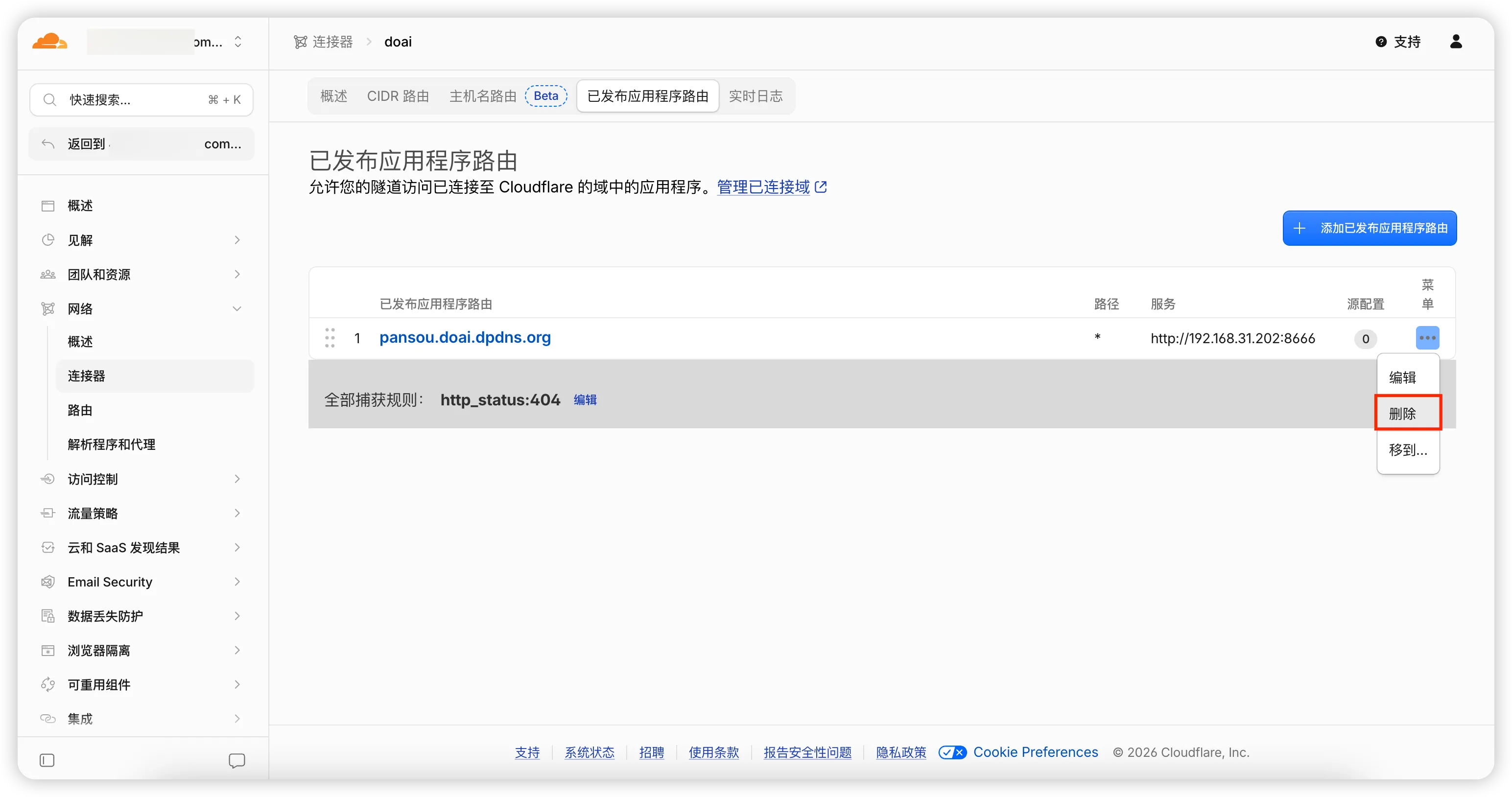Open the footer 报告安全性问题 link
1512x797 pixels.
[807, 752]
